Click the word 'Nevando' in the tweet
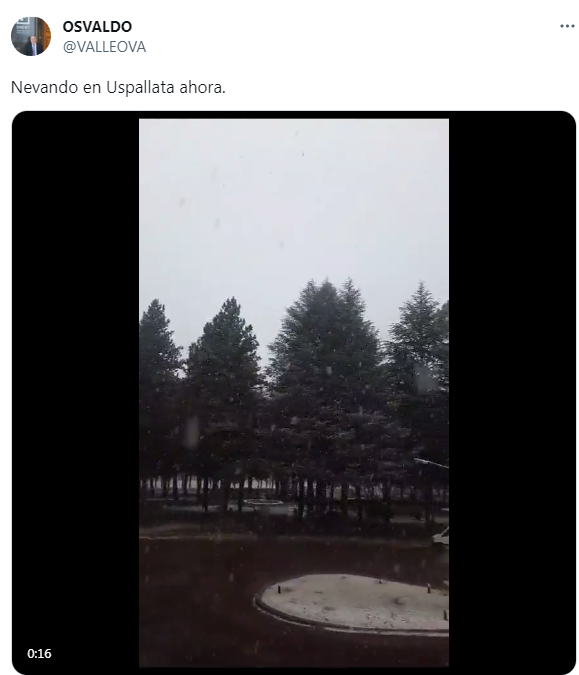The image size is (579, 675). pos(44,87)
